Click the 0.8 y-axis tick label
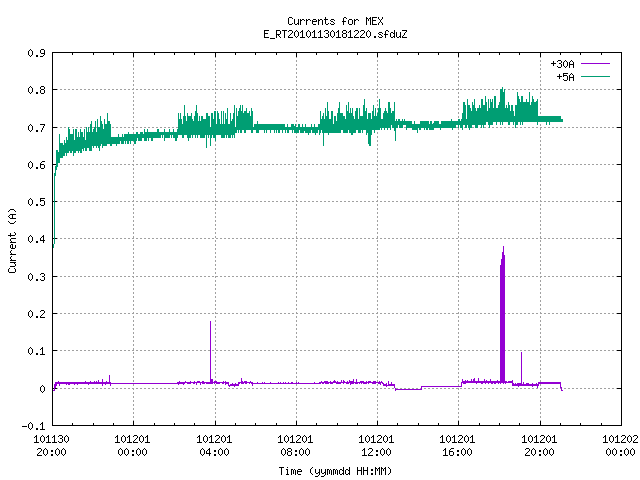Image resolution: width=640 pixels, height=480 pixels. tap(36, 90)
